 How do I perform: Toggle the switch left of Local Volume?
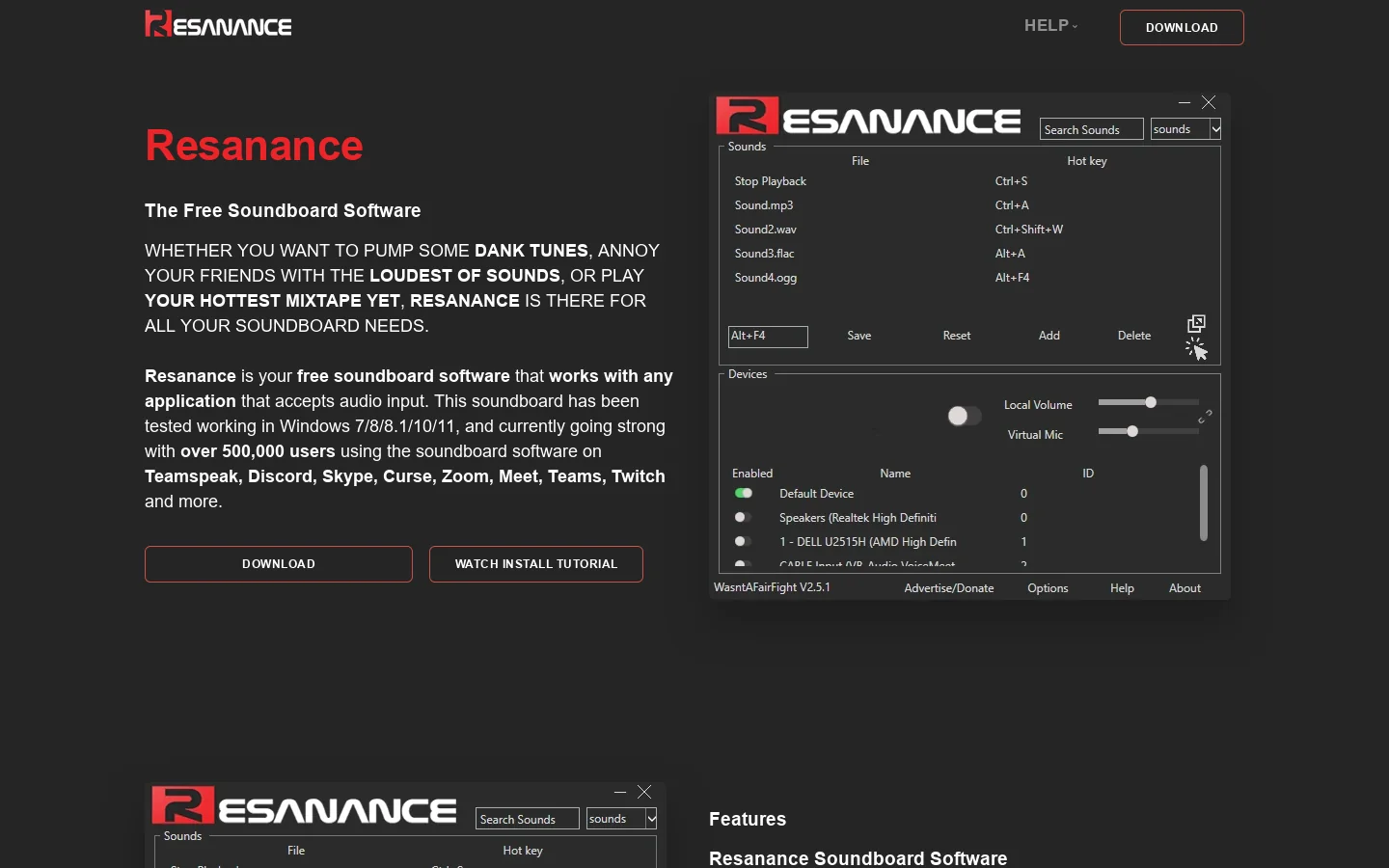pos(964,416)
